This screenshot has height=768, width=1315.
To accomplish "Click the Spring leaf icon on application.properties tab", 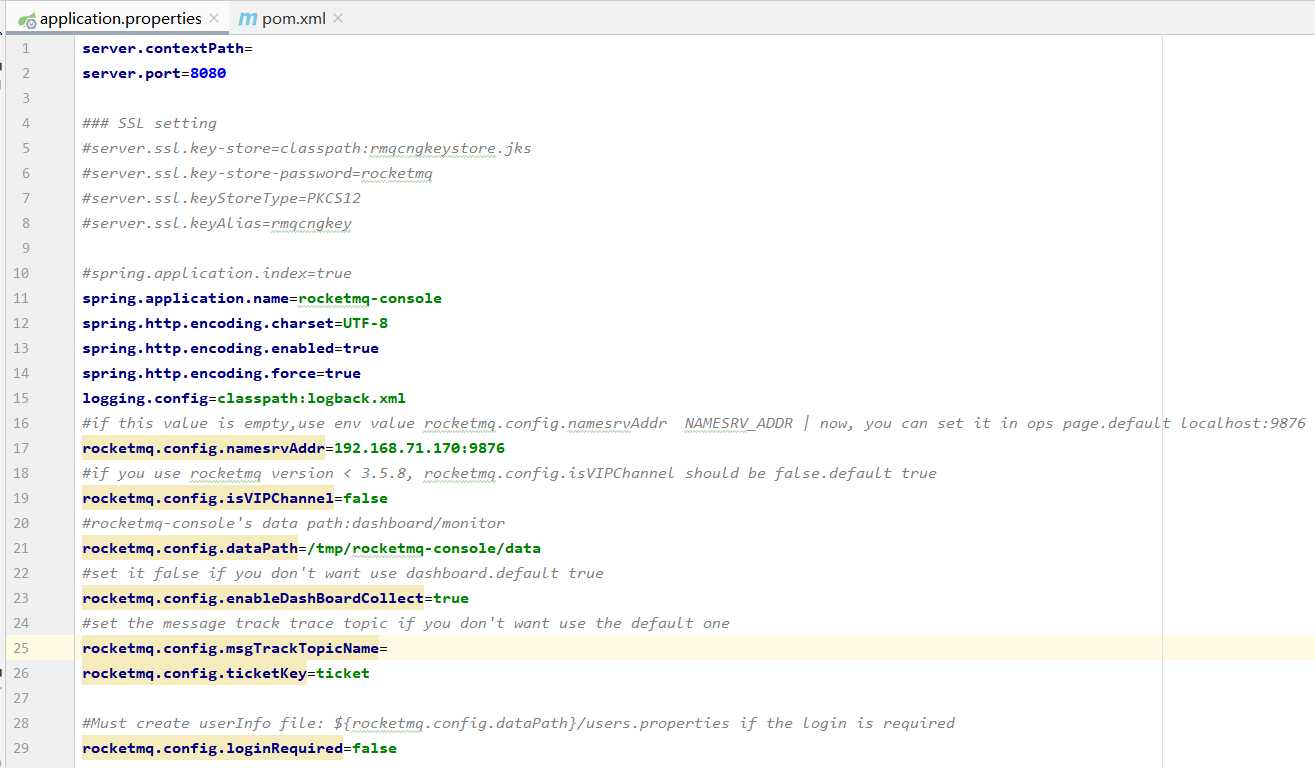I will pyautogui.click(x=27, y=19).
